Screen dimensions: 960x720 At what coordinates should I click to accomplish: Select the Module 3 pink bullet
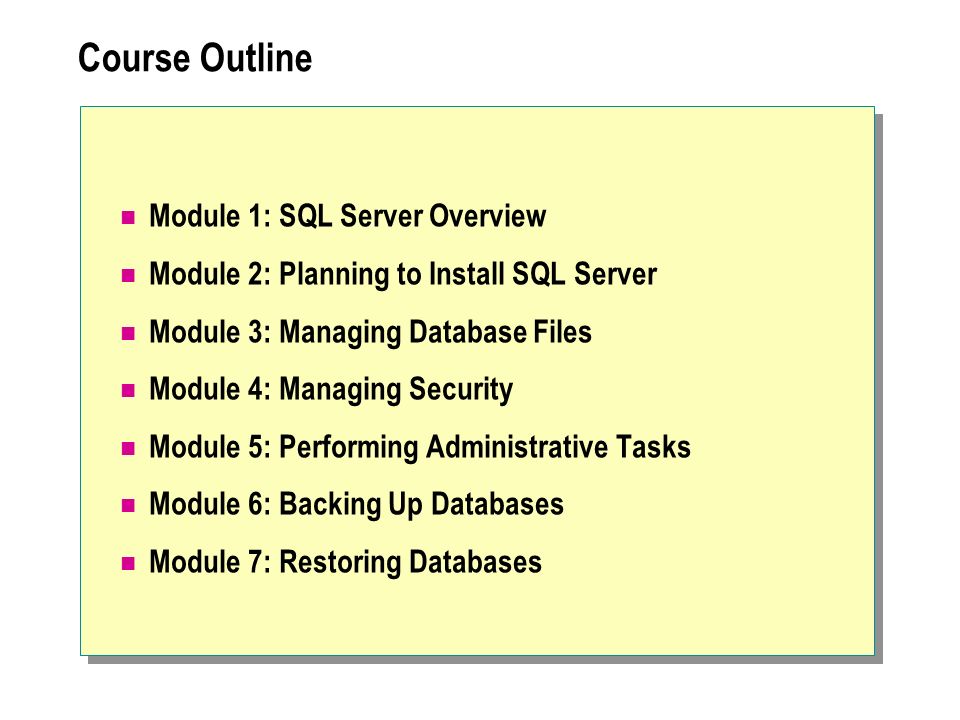coord(128,333)
